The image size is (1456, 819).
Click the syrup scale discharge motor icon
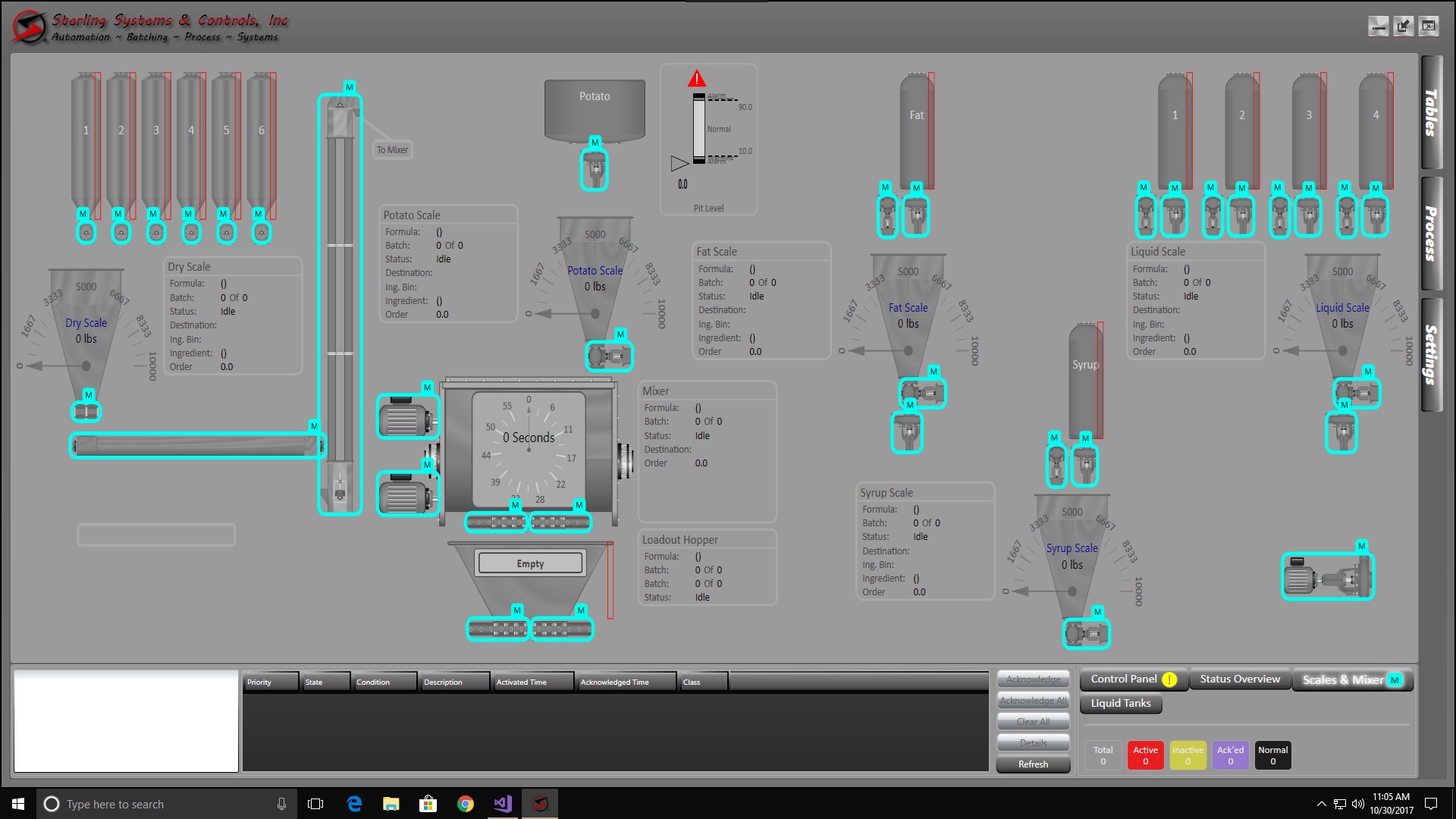[1088, 632]
